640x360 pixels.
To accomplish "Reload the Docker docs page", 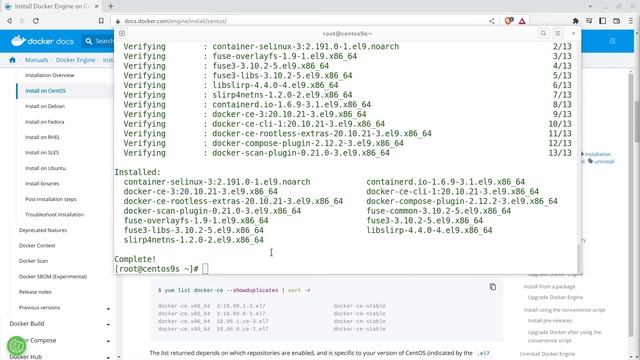I will click(x=36, y=21).
